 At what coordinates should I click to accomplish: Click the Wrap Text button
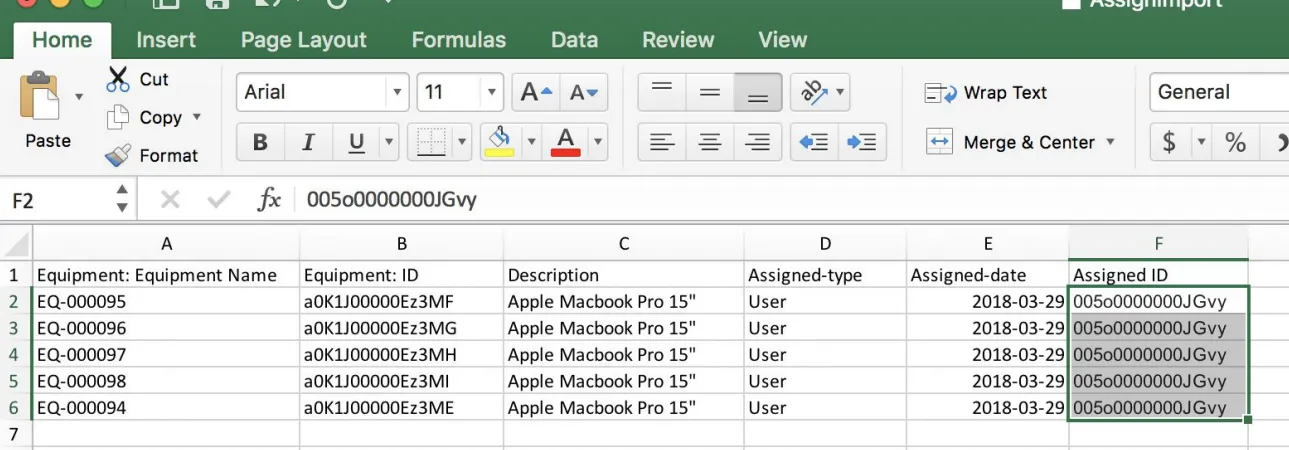pos(986,93)
